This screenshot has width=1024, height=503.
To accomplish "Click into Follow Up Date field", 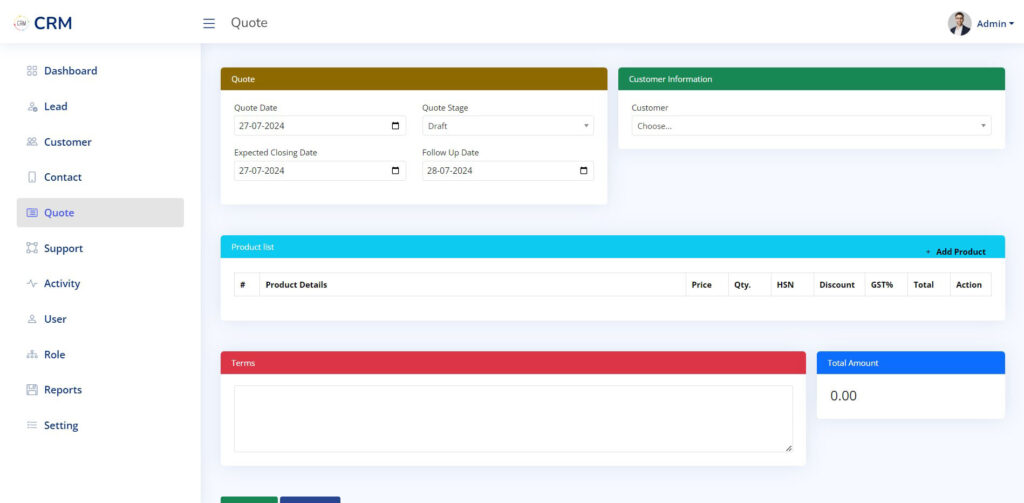I will (508, 170).
